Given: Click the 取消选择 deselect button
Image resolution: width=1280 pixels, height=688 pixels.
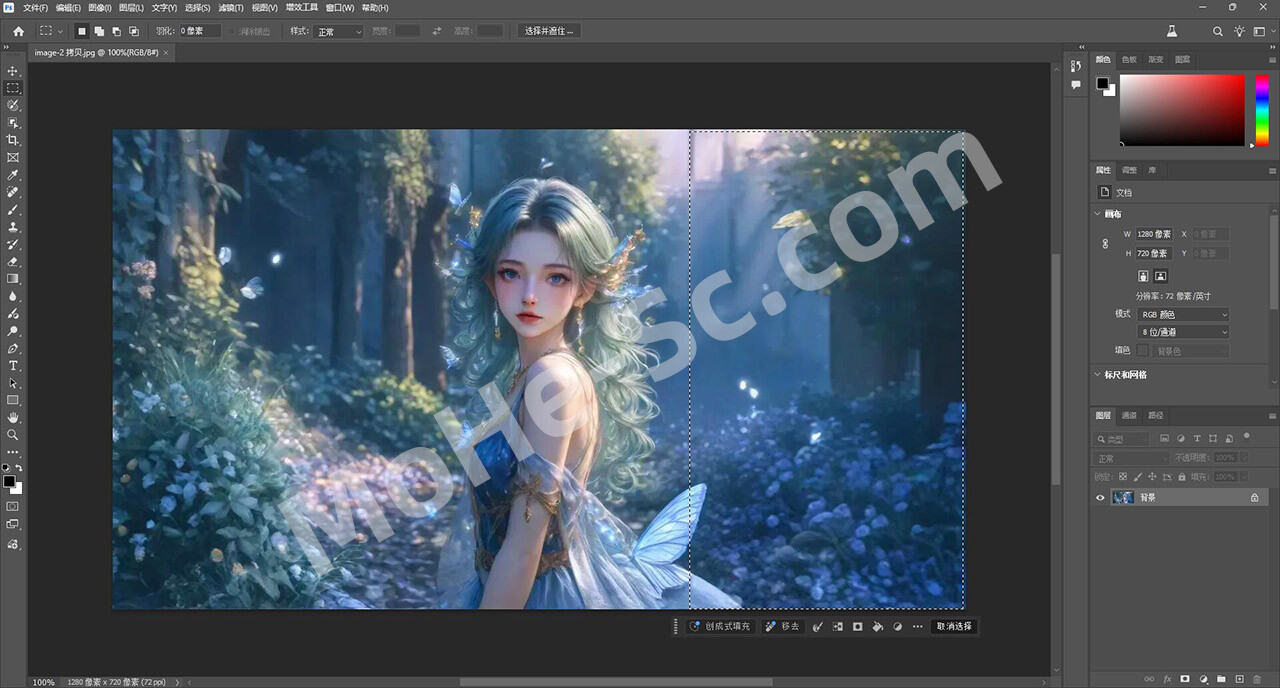Looking at the screenshot, I should 953,626.
